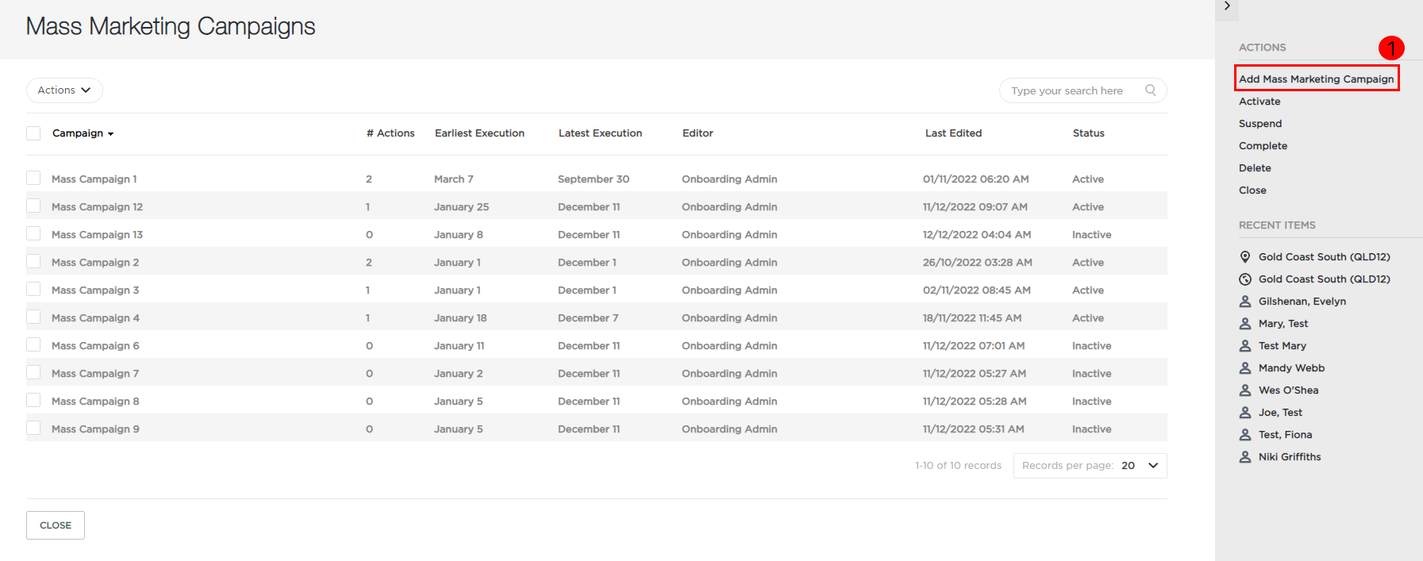Open recent item Test, Fiona
1423x561 pixels.
coord(1285,435)
